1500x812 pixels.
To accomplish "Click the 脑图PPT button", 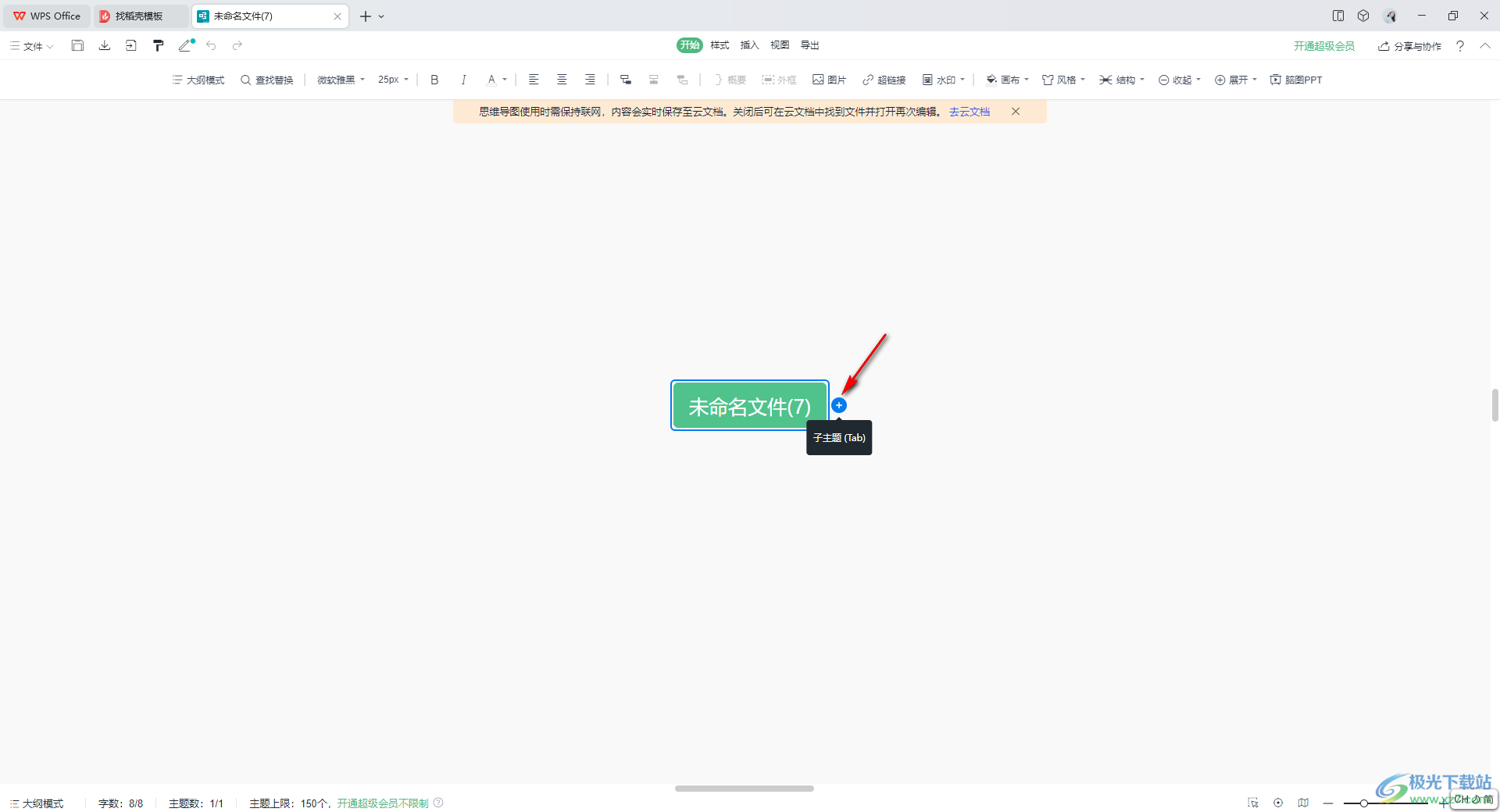I will pos(1296,80).
